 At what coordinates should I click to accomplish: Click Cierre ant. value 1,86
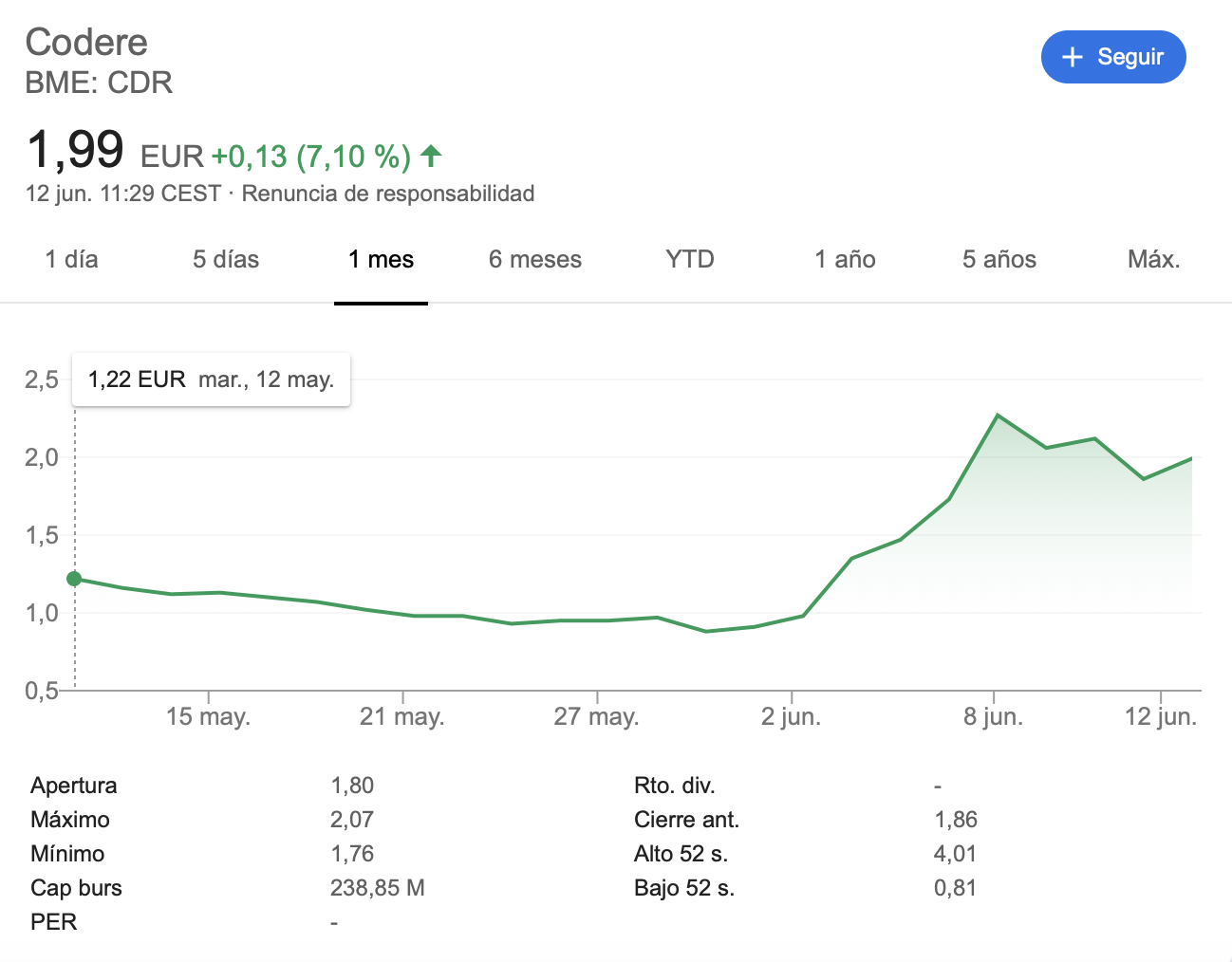click(x=956, y=820)
